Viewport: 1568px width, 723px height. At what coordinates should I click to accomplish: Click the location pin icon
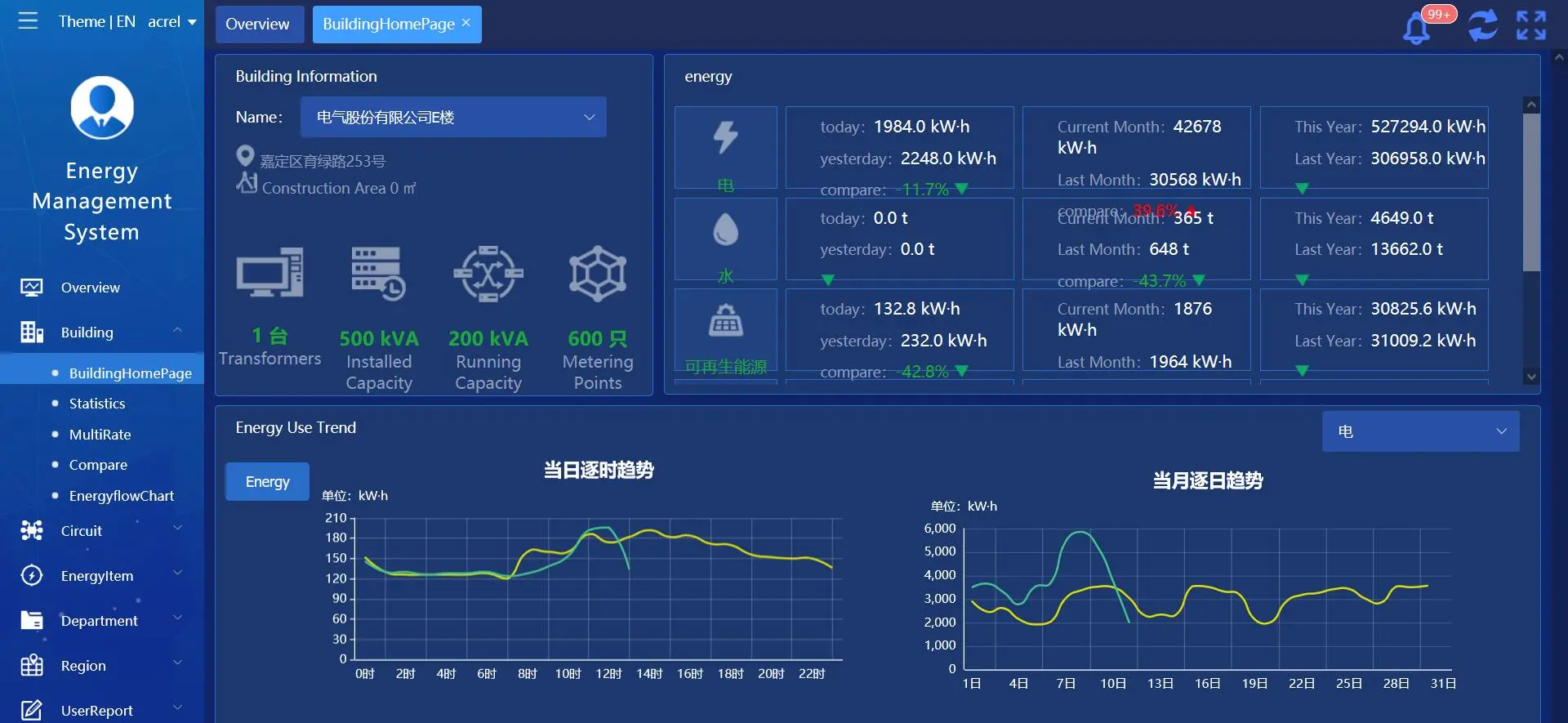[x=245, y=156]
